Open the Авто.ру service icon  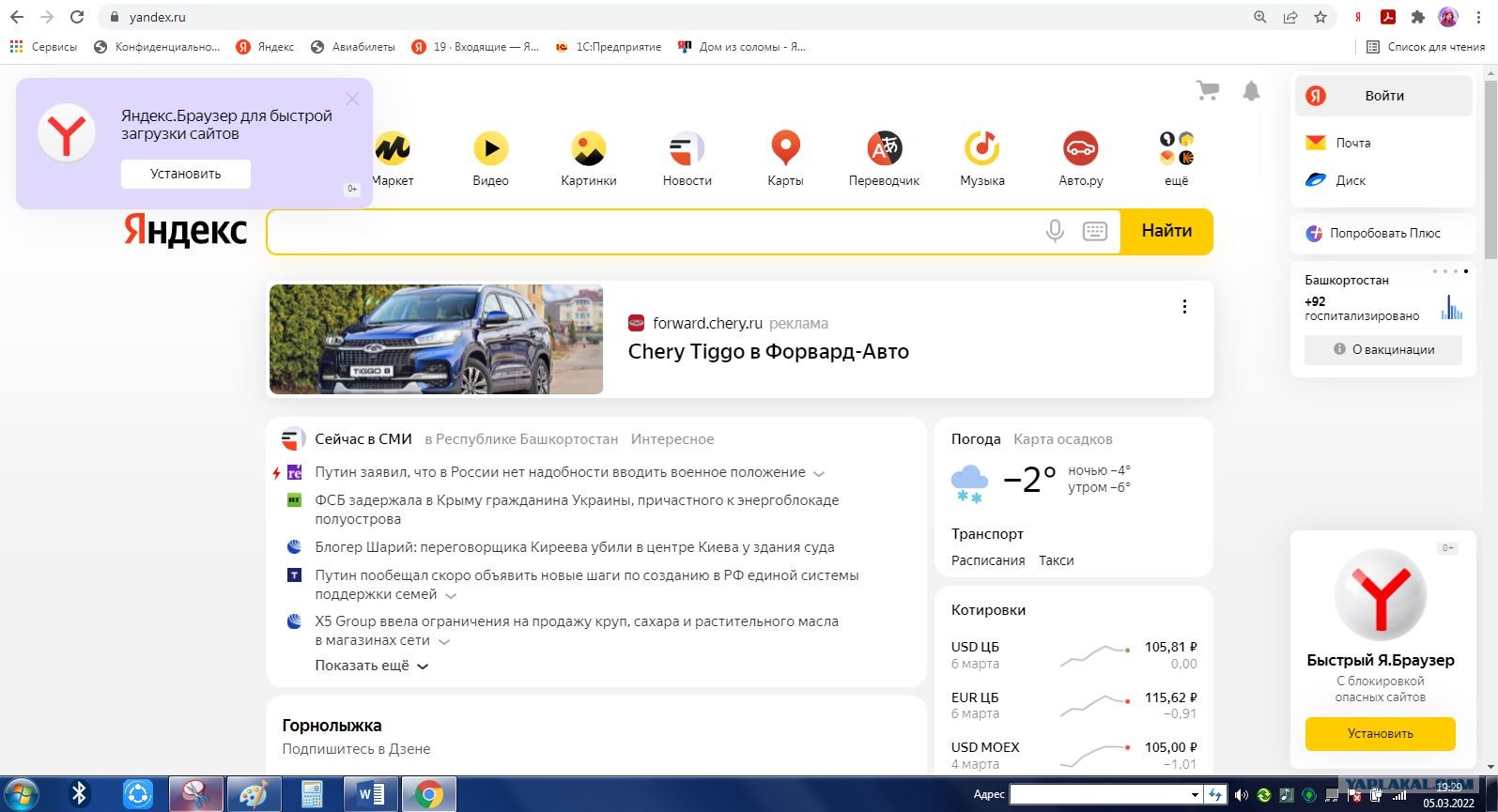1081,148
